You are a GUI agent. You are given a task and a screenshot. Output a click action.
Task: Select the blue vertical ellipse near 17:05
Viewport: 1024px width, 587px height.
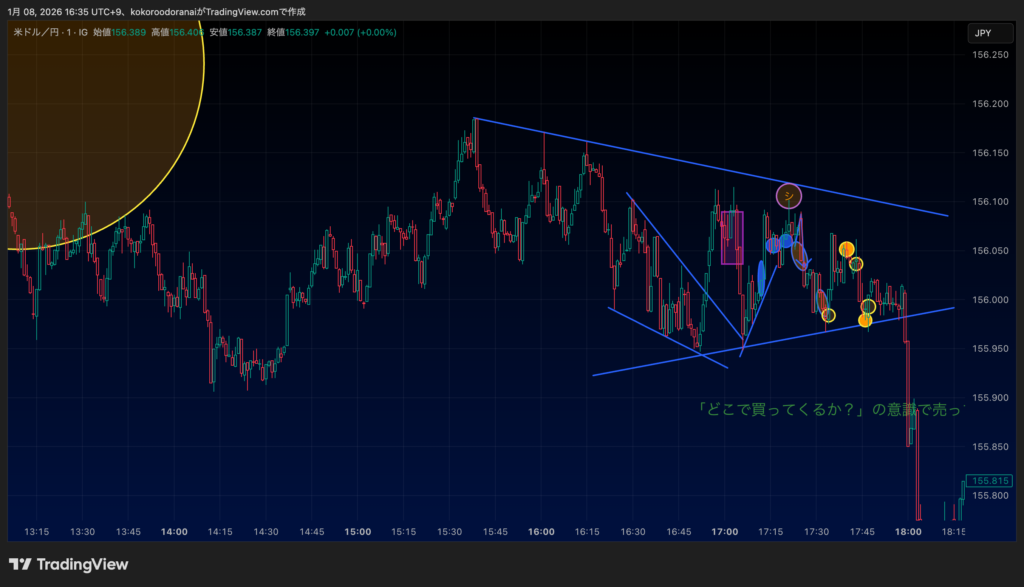click(762, 277)
